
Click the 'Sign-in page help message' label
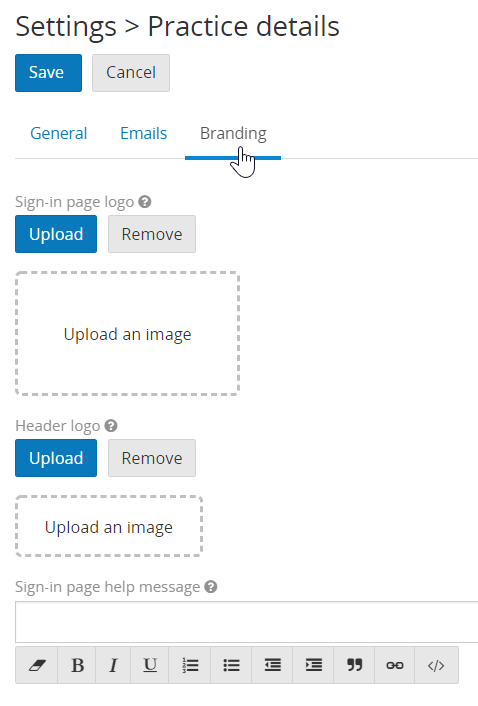[x=108, y=587]
